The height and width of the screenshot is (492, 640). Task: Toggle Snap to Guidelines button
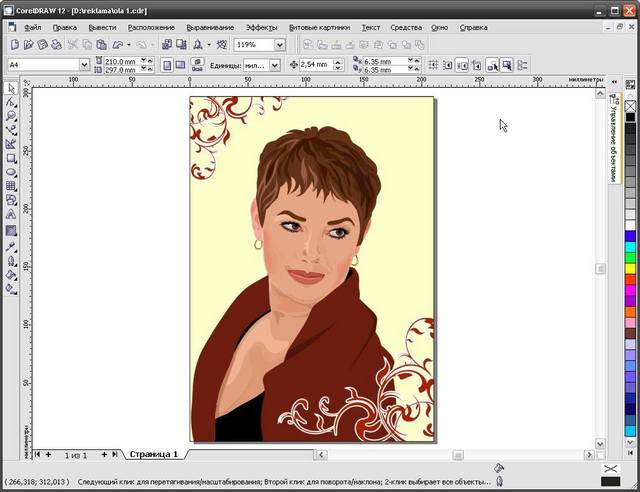click(448, 65)
